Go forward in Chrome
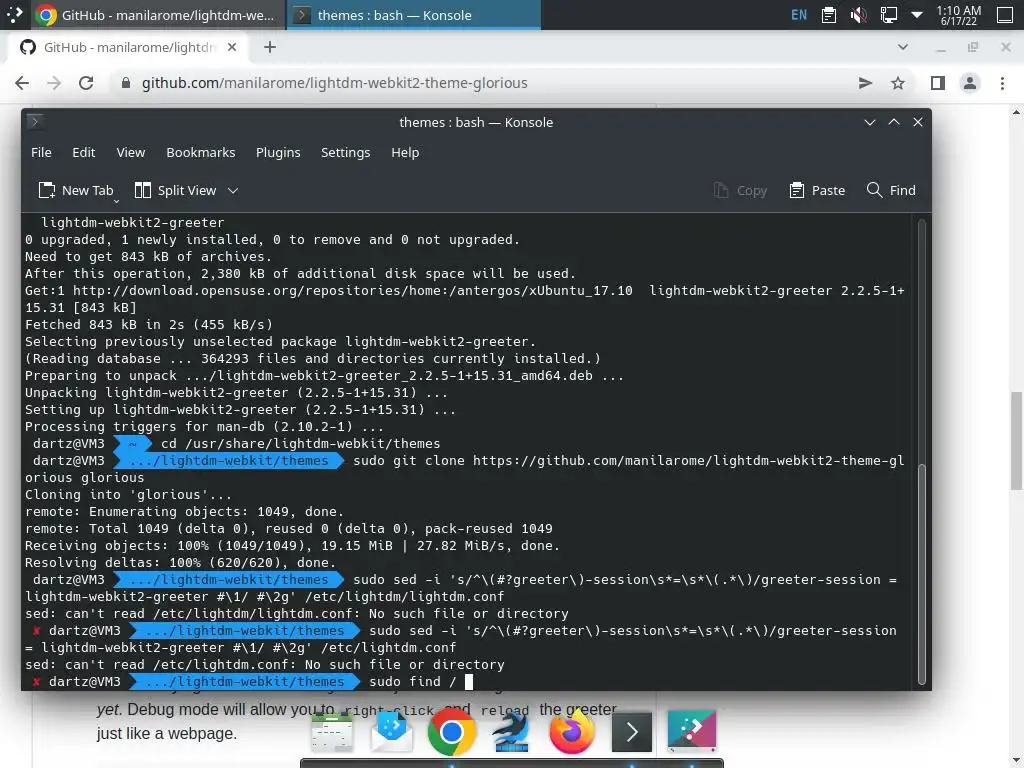 click(54, 83)
